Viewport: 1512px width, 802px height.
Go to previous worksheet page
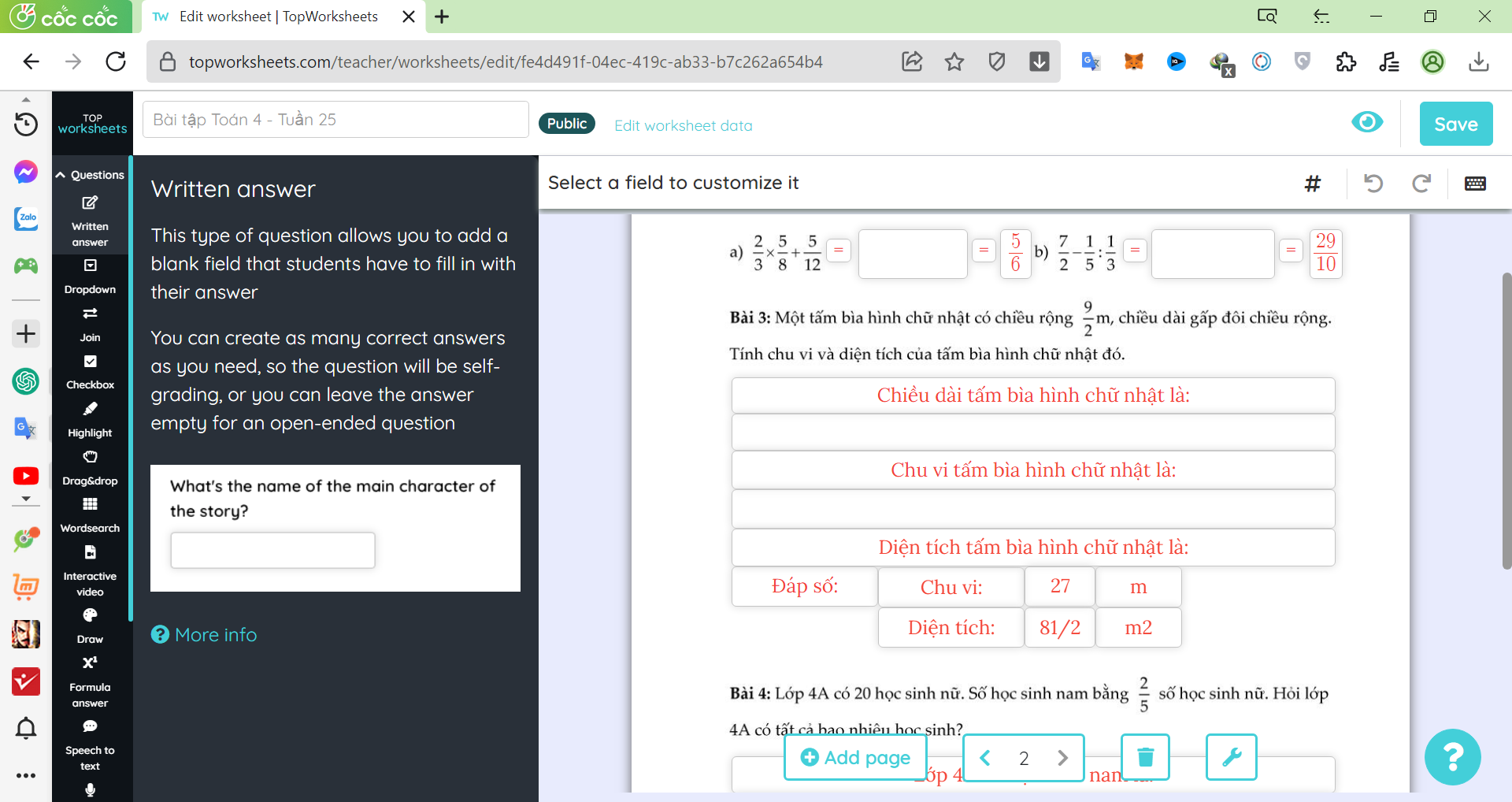985,758
